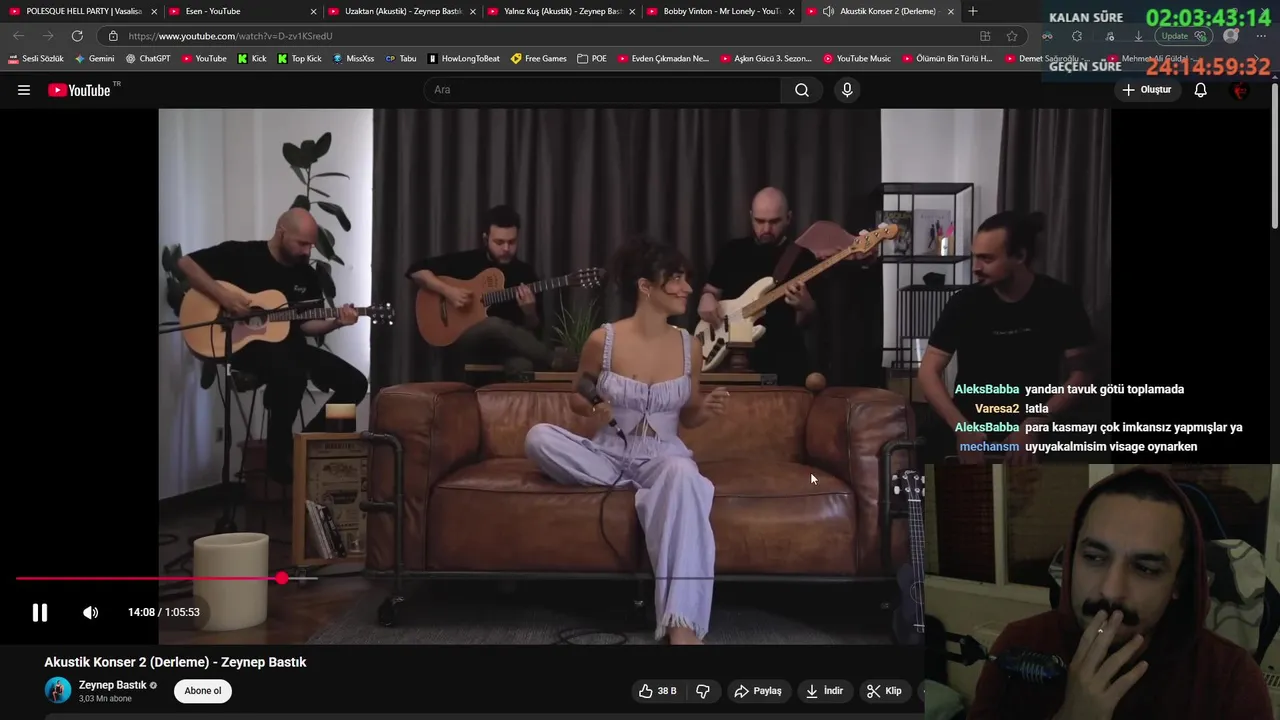The height and width of the screenshot is (720, 1280).
Task: Open Evden Çıkmadan Ne... bookmark
Action: pos(663,59)
